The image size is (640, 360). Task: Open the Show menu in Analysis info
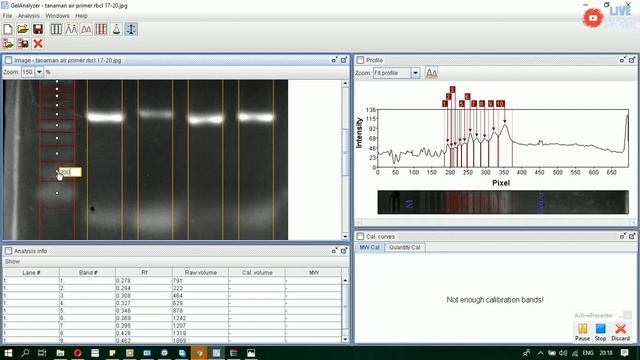[12, 261]
